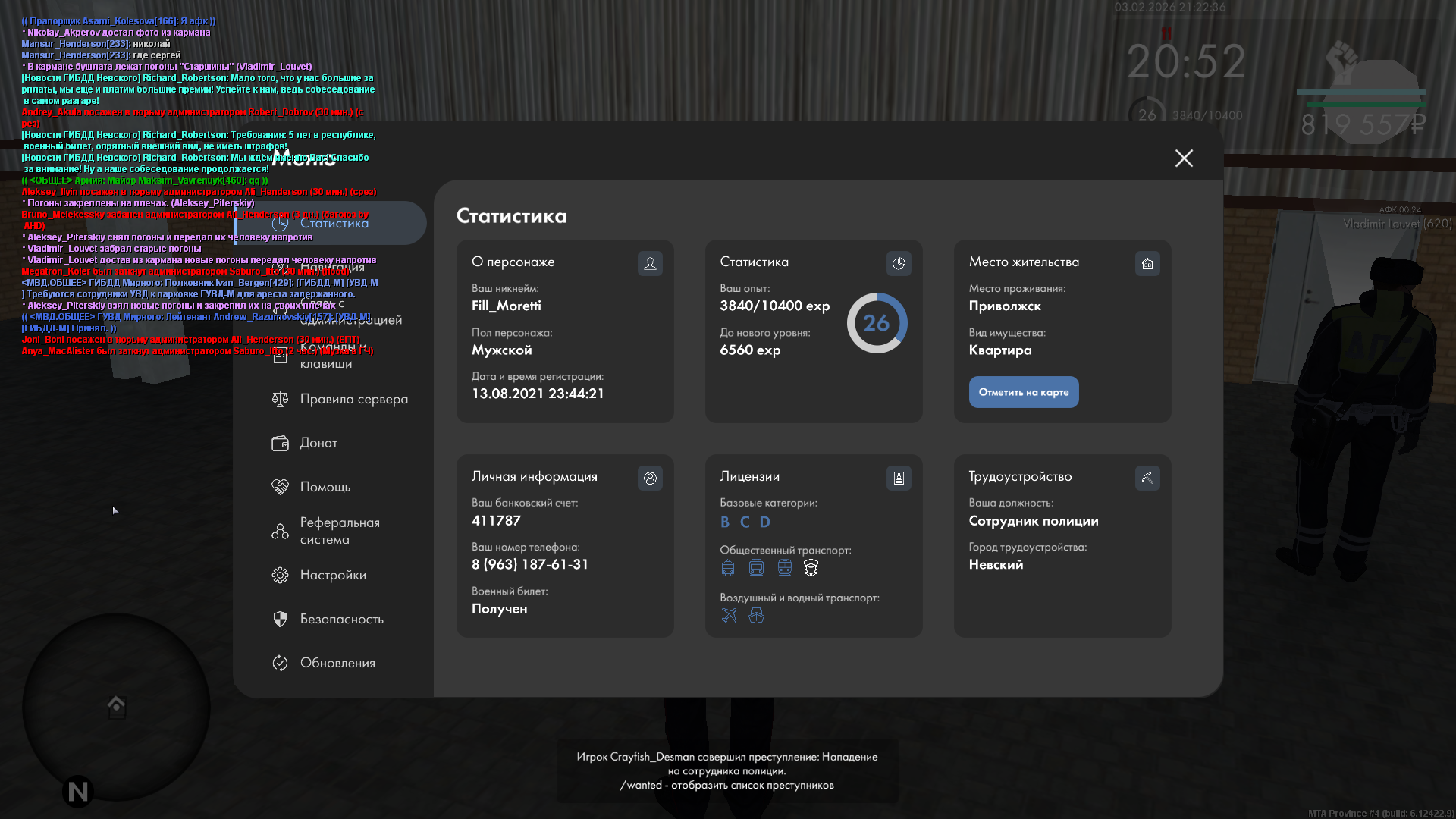Open Настройки in the sidebar

(x=332, y=575)
